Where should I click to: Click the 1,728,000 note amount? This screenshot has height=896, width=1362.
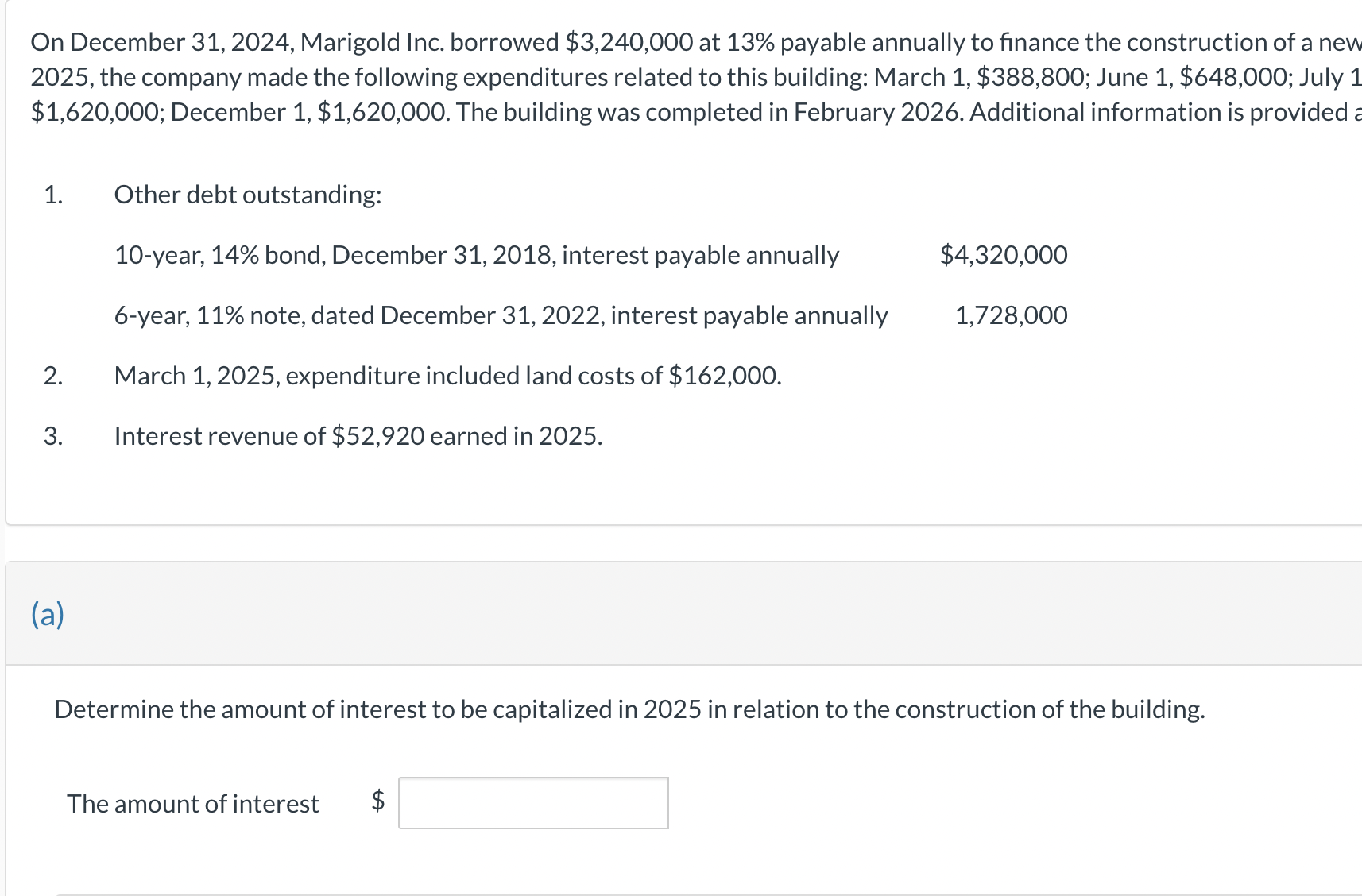[1010, 315]
